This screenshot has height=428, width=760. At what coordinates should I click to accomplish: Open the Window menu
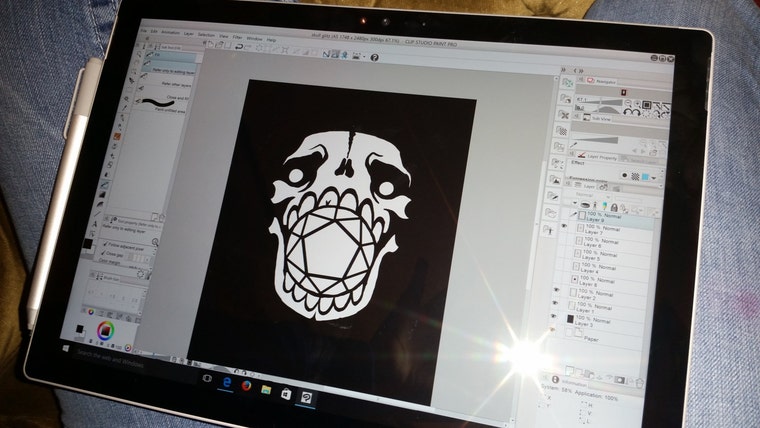click(254, 38)
